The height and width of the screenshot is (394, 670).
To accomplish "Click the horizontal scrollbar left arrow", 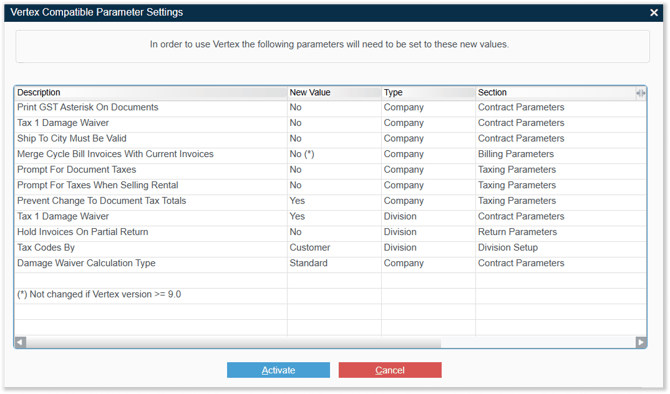I will [x=21, y=342].
